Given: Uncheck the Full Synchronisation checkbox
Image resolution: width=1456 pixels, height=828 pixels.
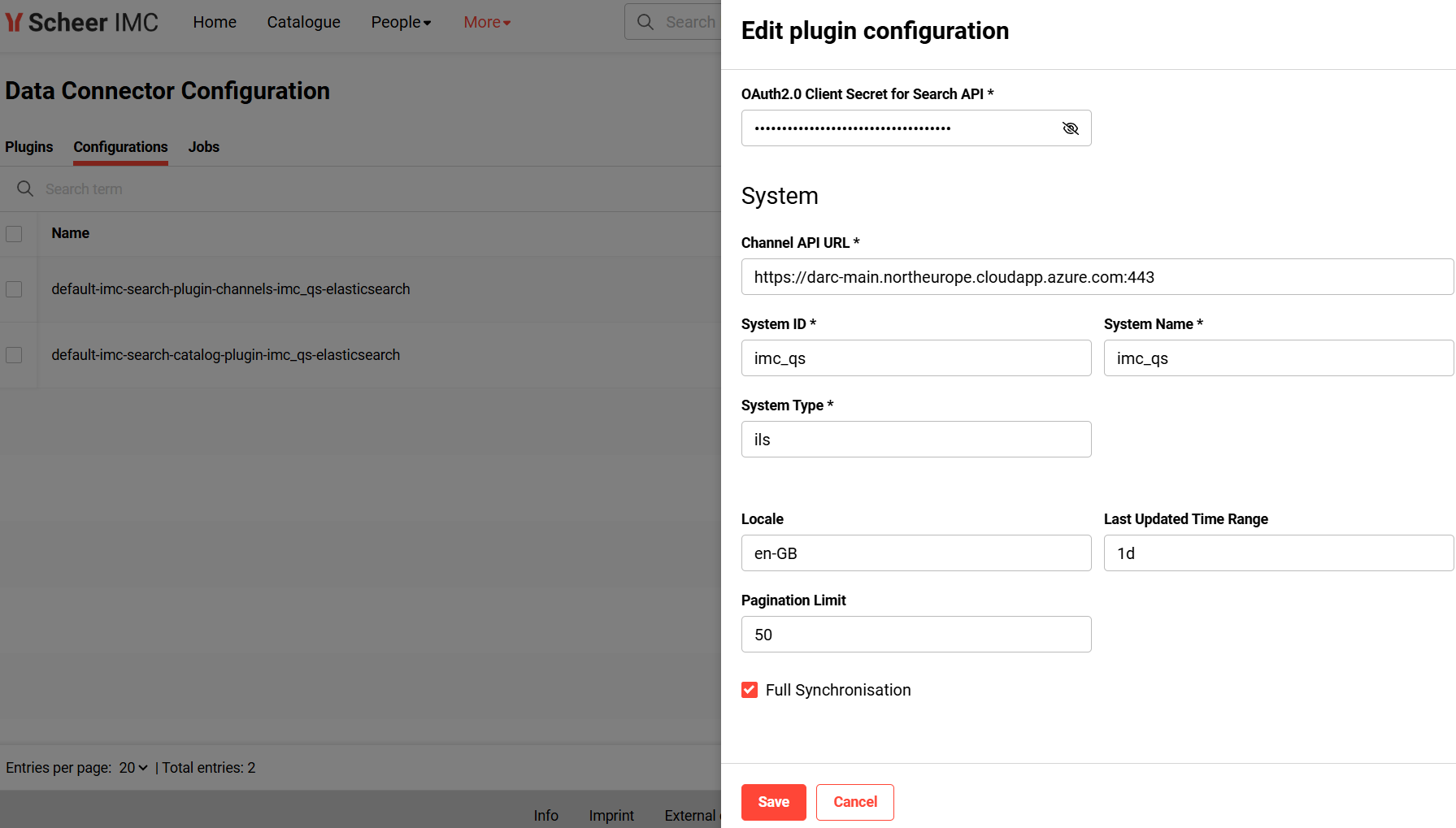Looking at the screenshot, I should (x=750, y=690).
